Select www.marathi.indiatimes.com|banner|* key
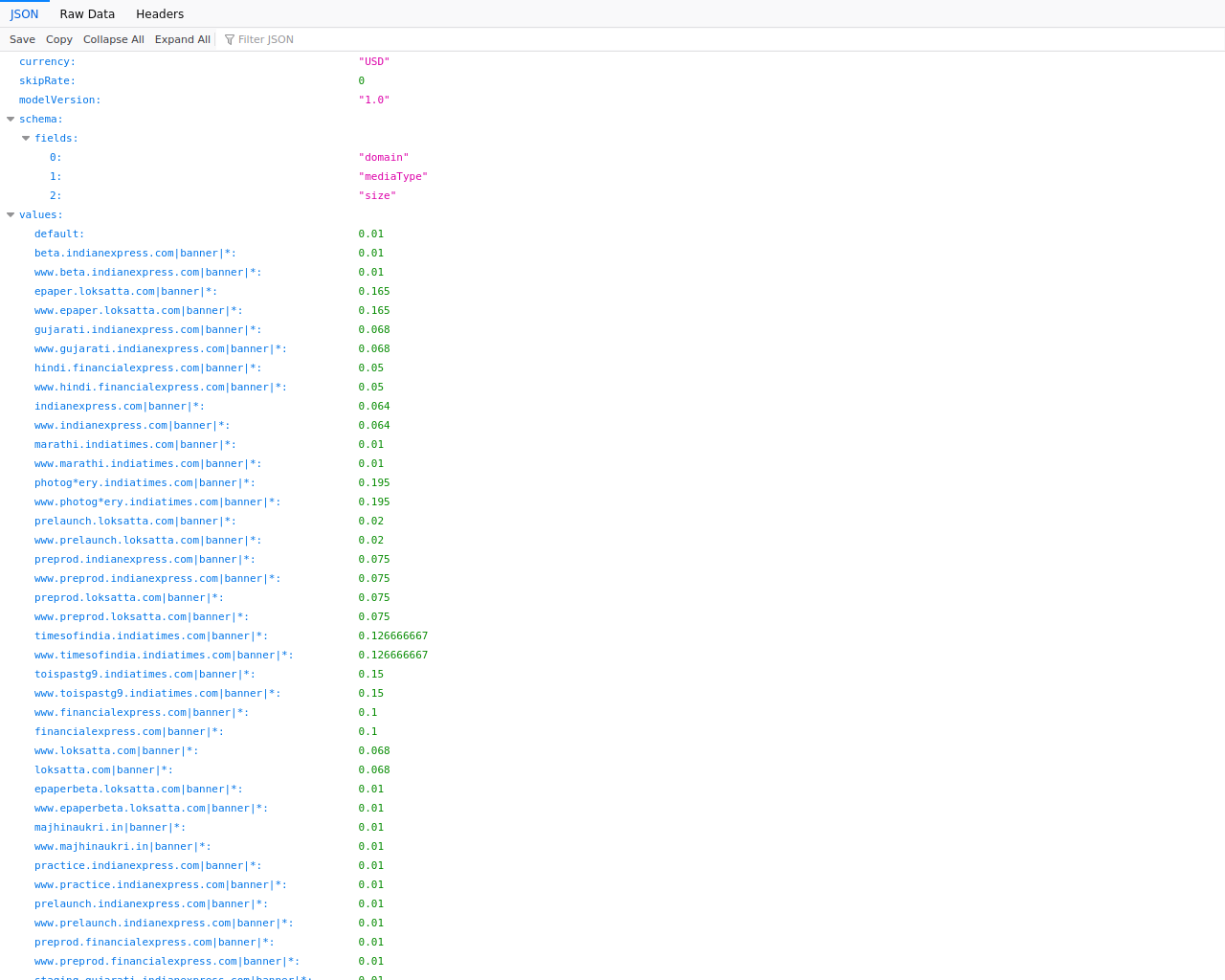The height and width of the screenshot is (980, 1225). (x=148, y=463)
